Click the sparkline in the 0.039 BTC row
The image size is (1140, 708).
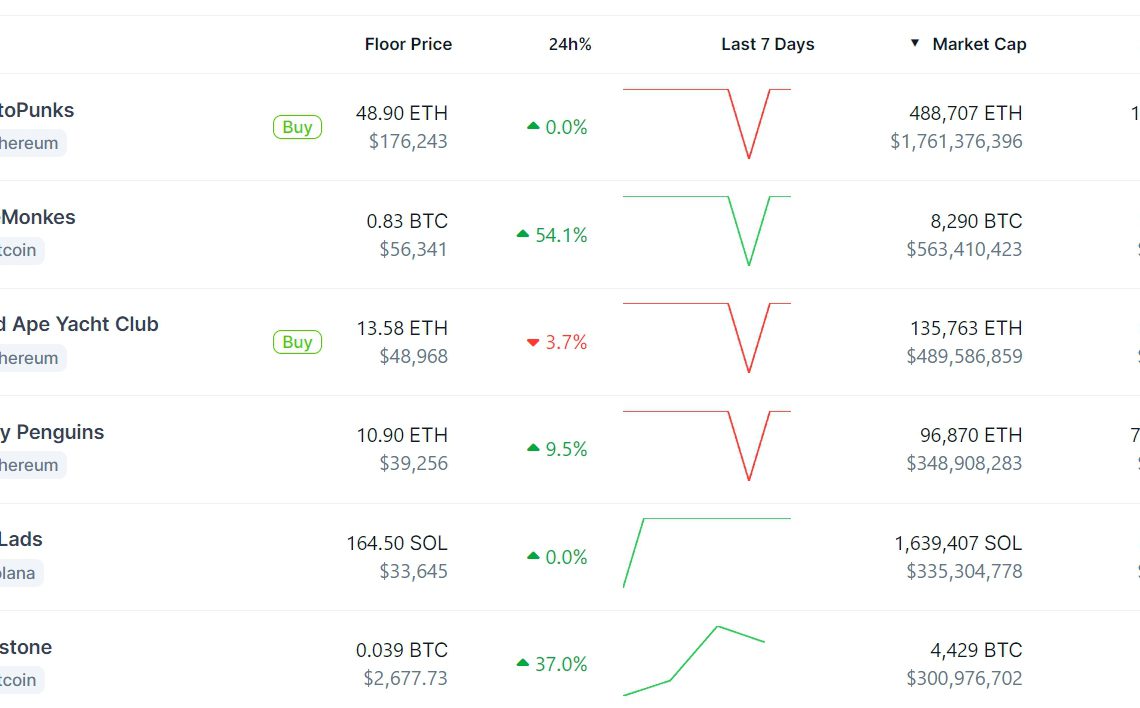point(694,660)
